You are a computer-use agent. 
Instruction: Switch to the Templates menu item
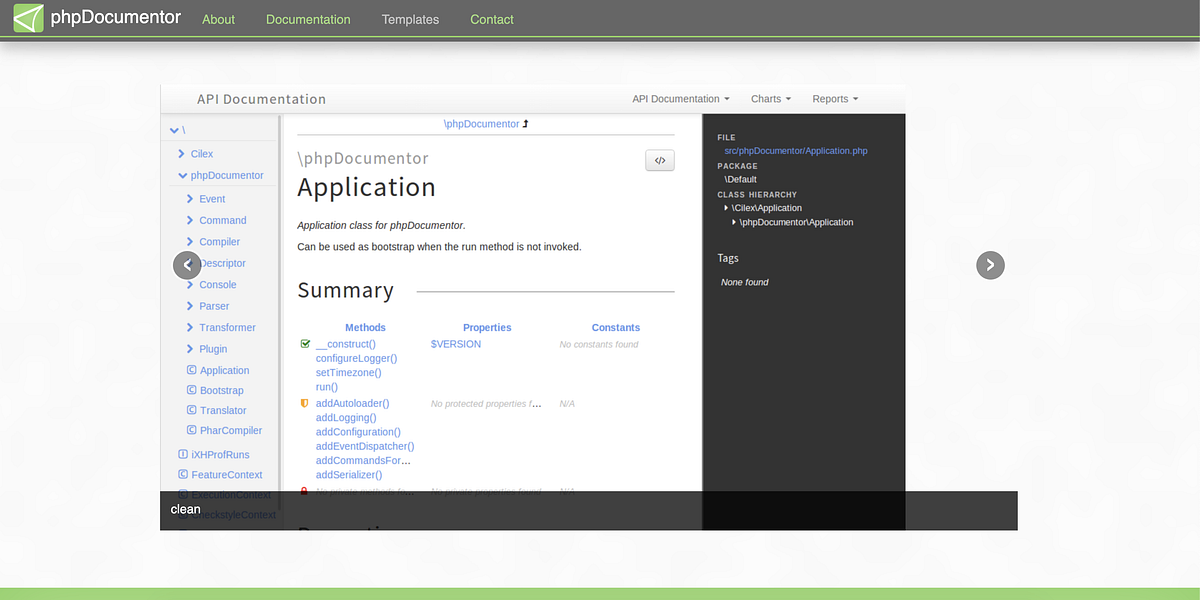410,19
